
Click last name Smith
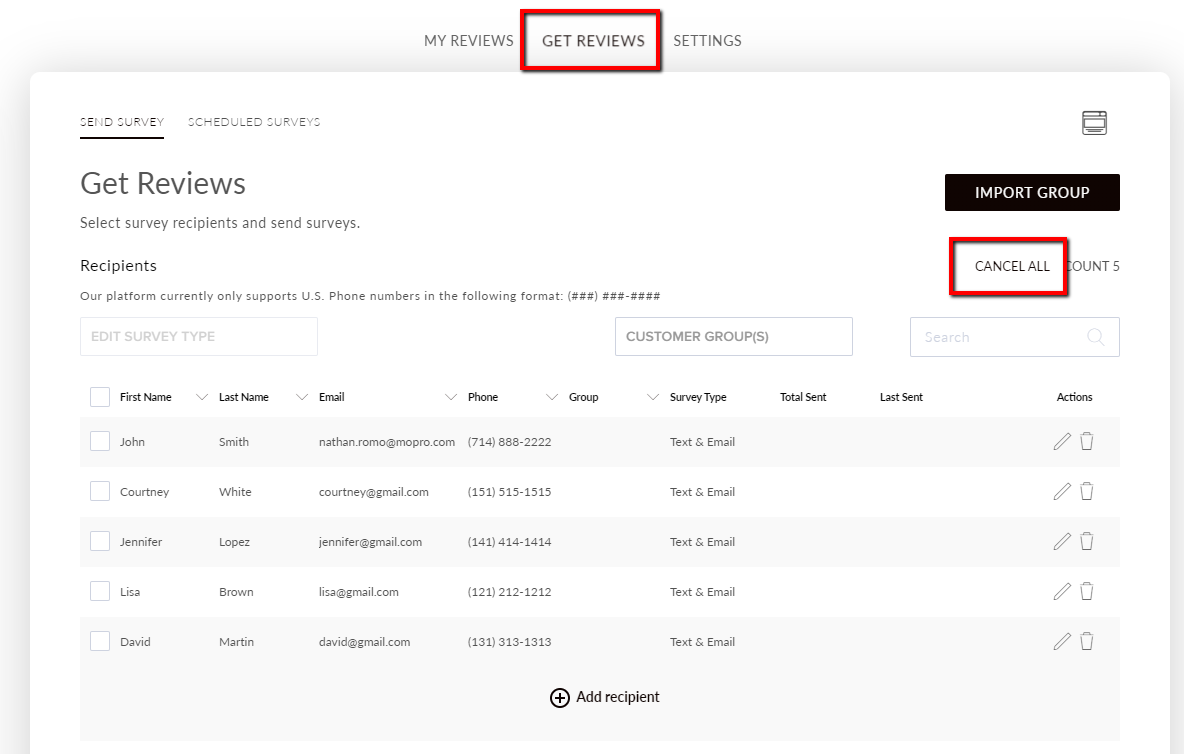[234, 442]
